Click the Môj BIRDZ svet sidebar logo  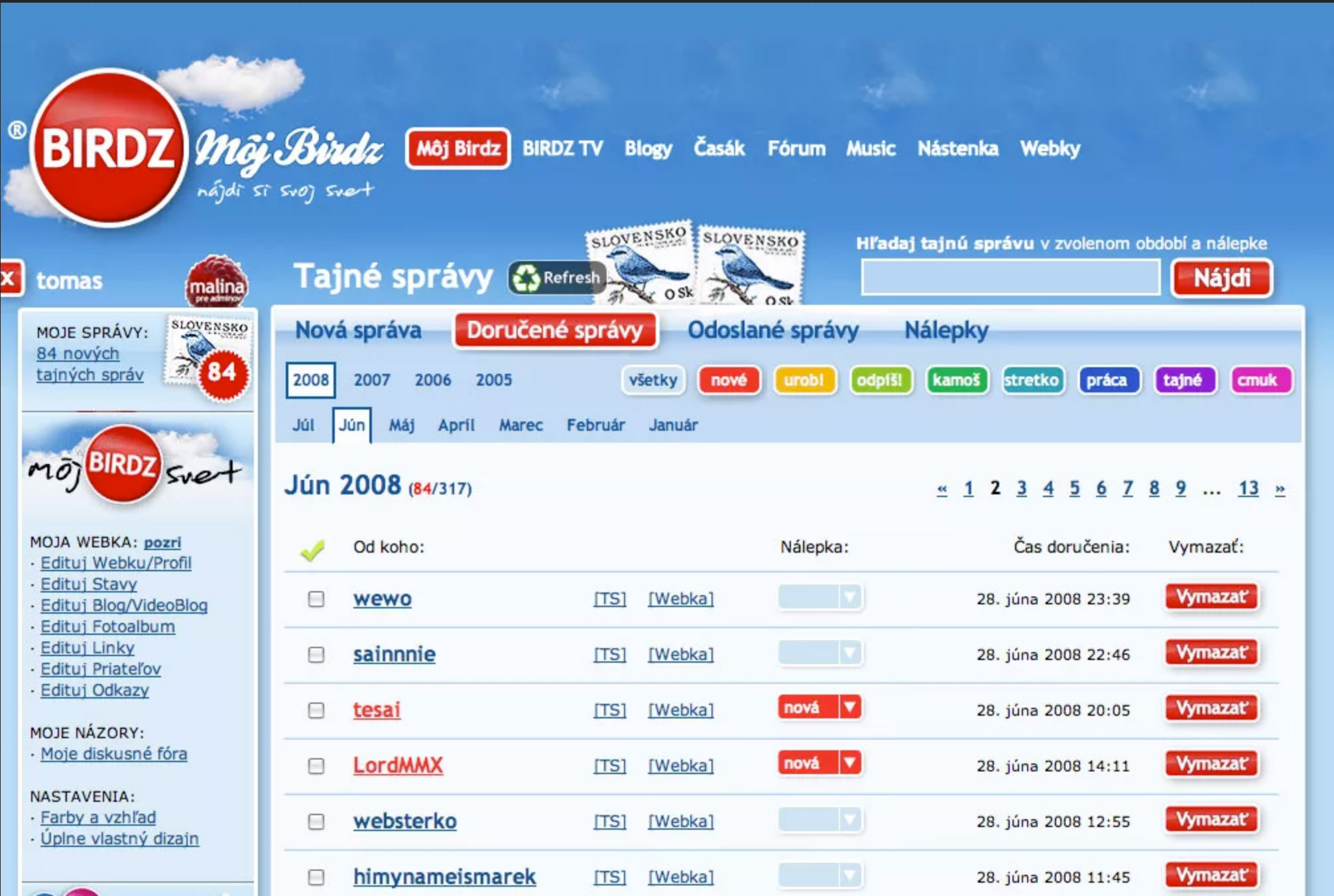pyautogui.click(x=135, y=466)
